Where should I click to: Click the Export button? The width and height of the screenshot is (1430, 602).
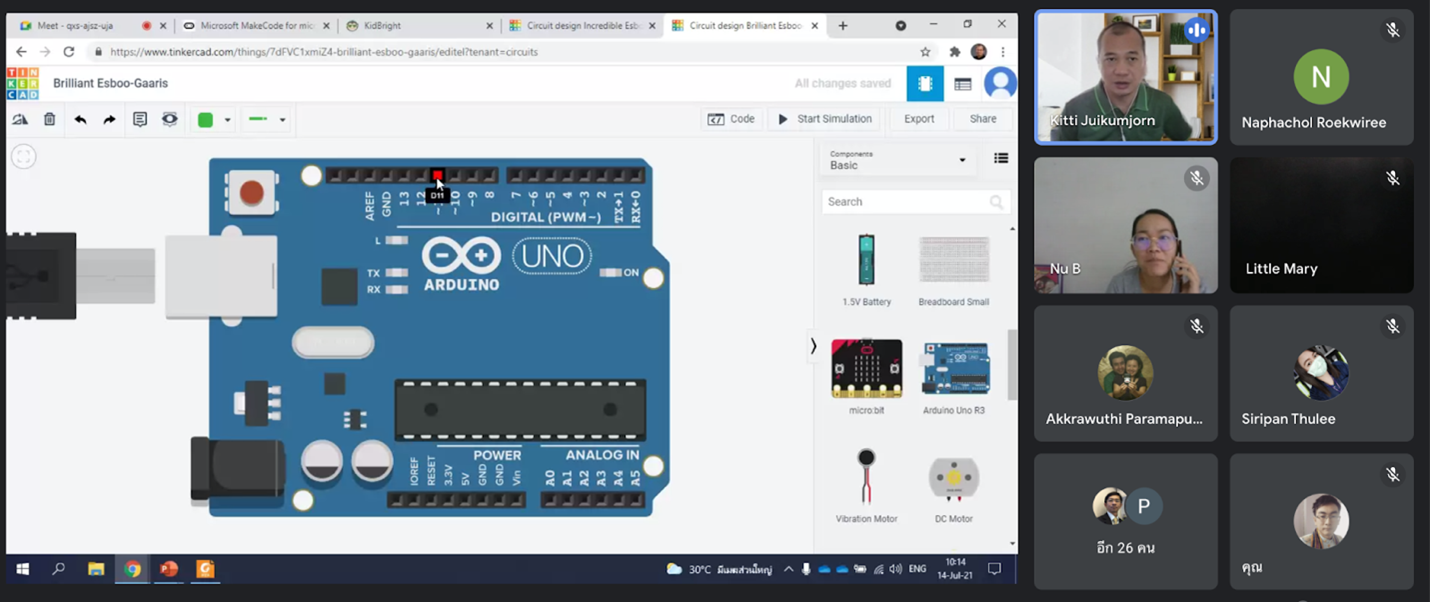pos(919,119)
